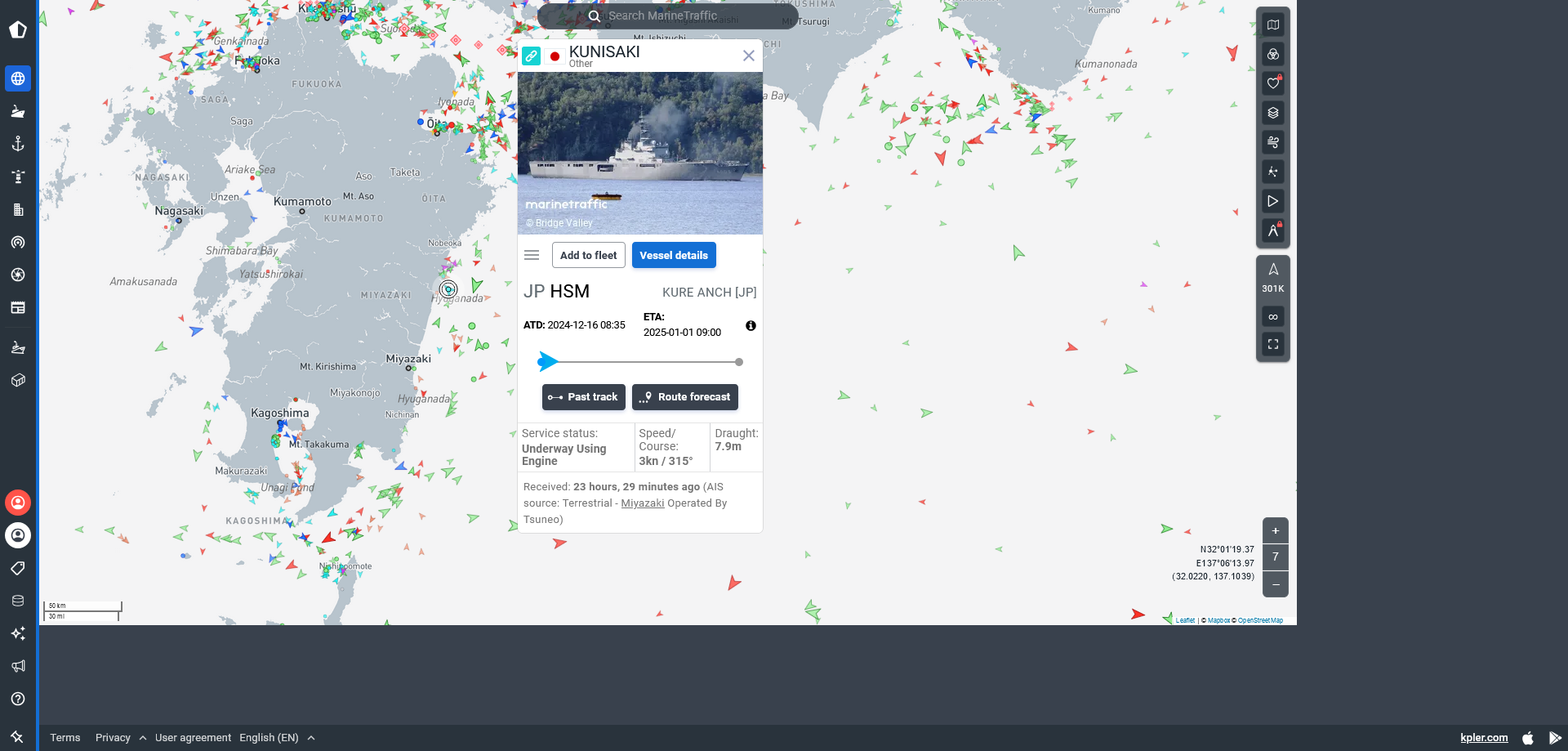
Task: Open the locked distance measuring compass tool
Action: [1273, 230]
